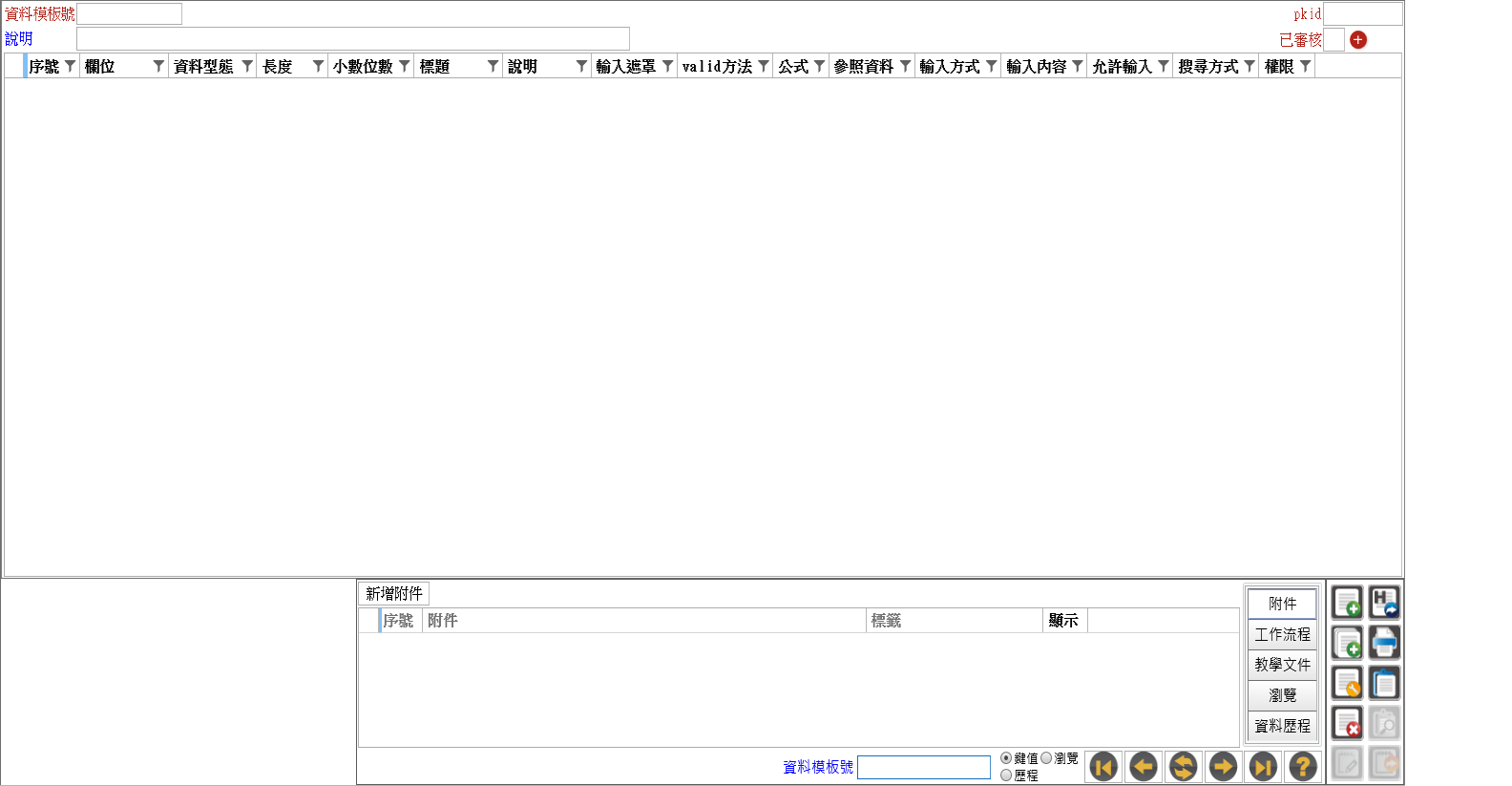1512x786 pixels.
Task: Click the copy record icon with stacked pages
Action: tap(1347, 643)
